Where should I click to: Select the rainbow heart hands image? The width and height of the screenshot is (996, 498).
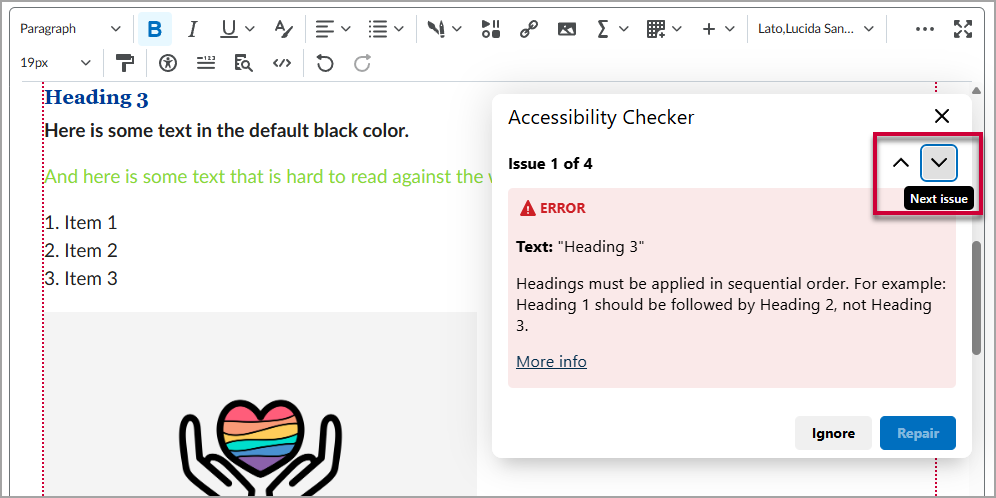point(260,405)
